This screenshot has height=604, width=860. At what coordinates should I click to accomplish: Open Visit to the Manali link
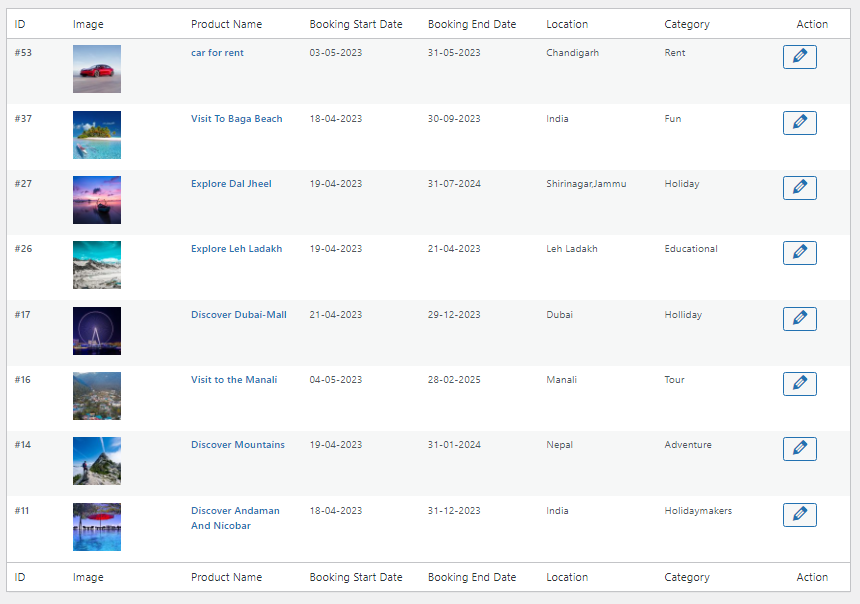coord(234,380)
